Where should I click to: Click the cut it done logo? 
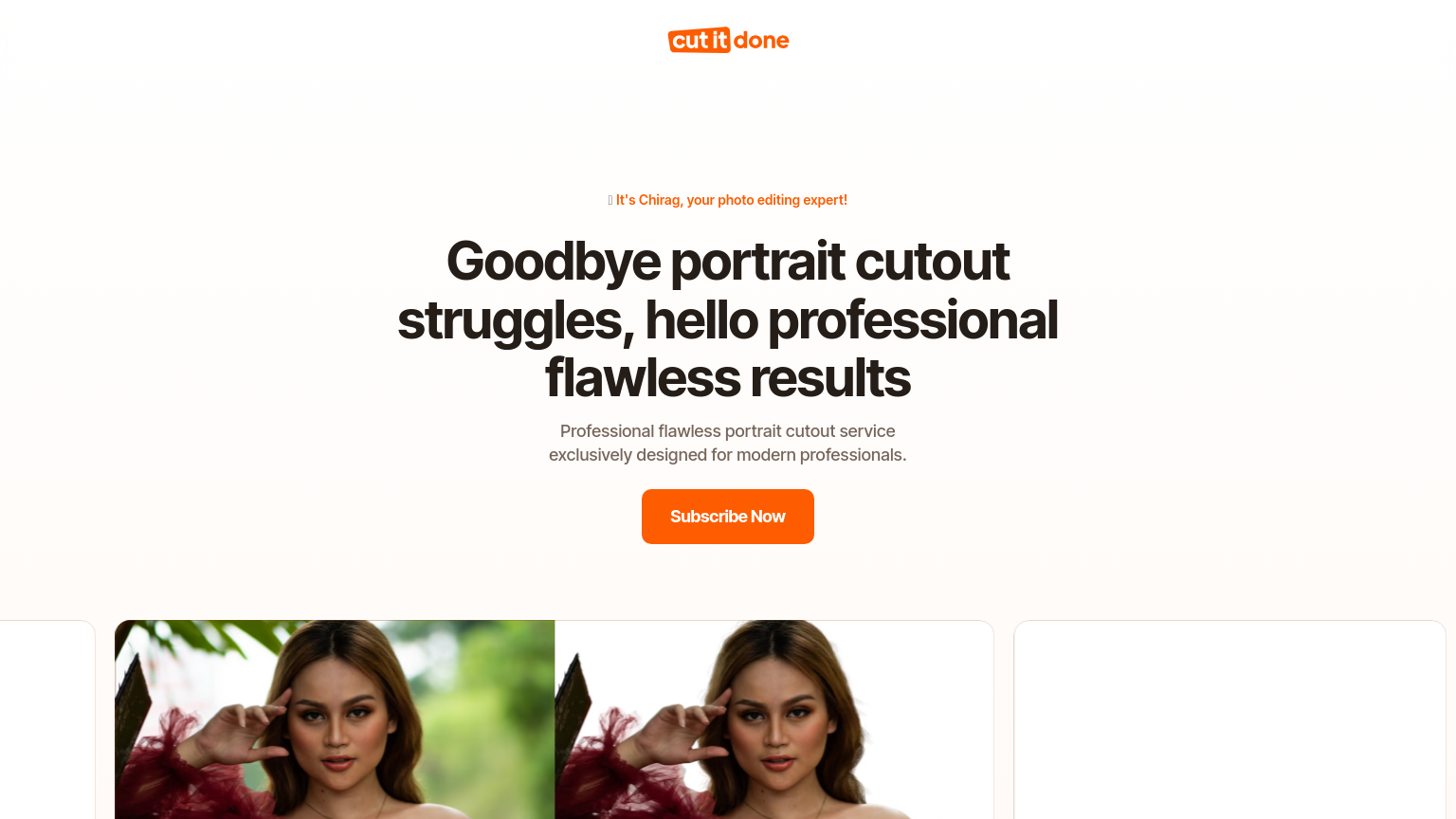coord(728,40)
